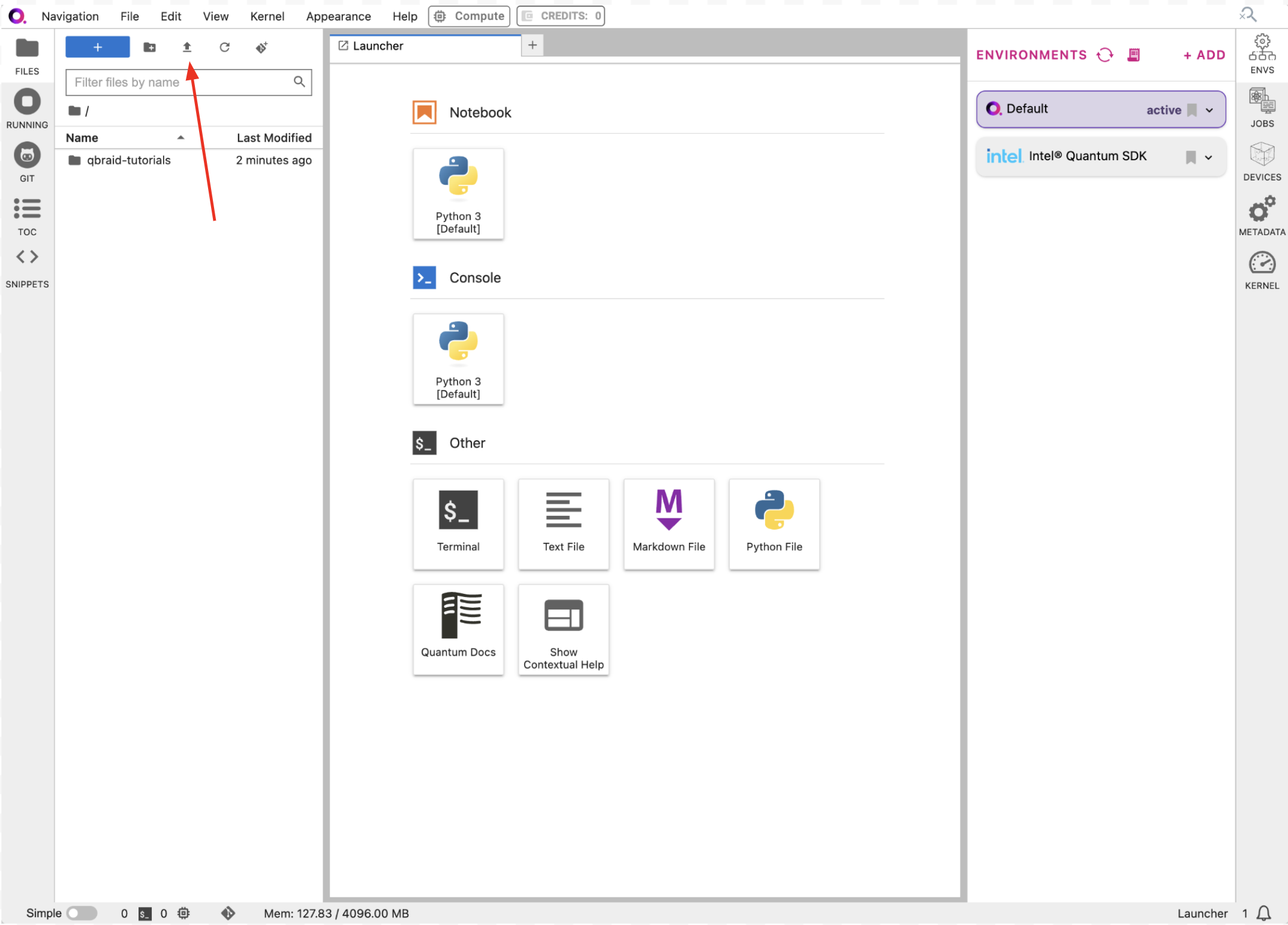
Task: Open the Running sessions panel
Action: click(27, 109)
